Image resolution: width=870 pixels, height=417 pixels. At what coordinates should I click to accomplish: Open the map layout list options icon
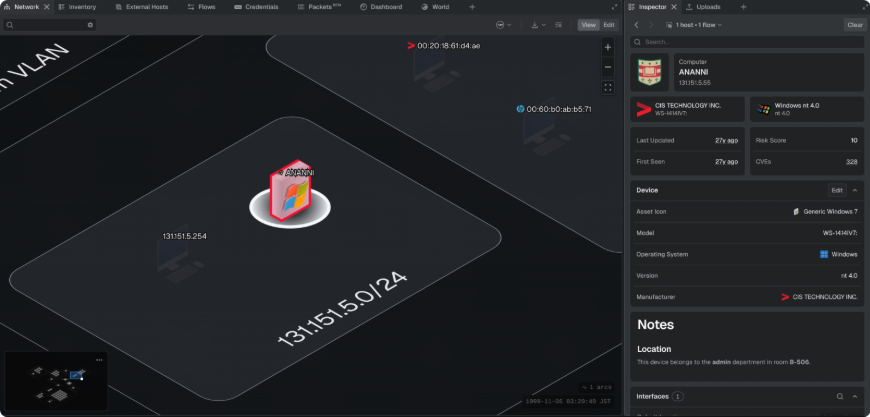[558, 25]
